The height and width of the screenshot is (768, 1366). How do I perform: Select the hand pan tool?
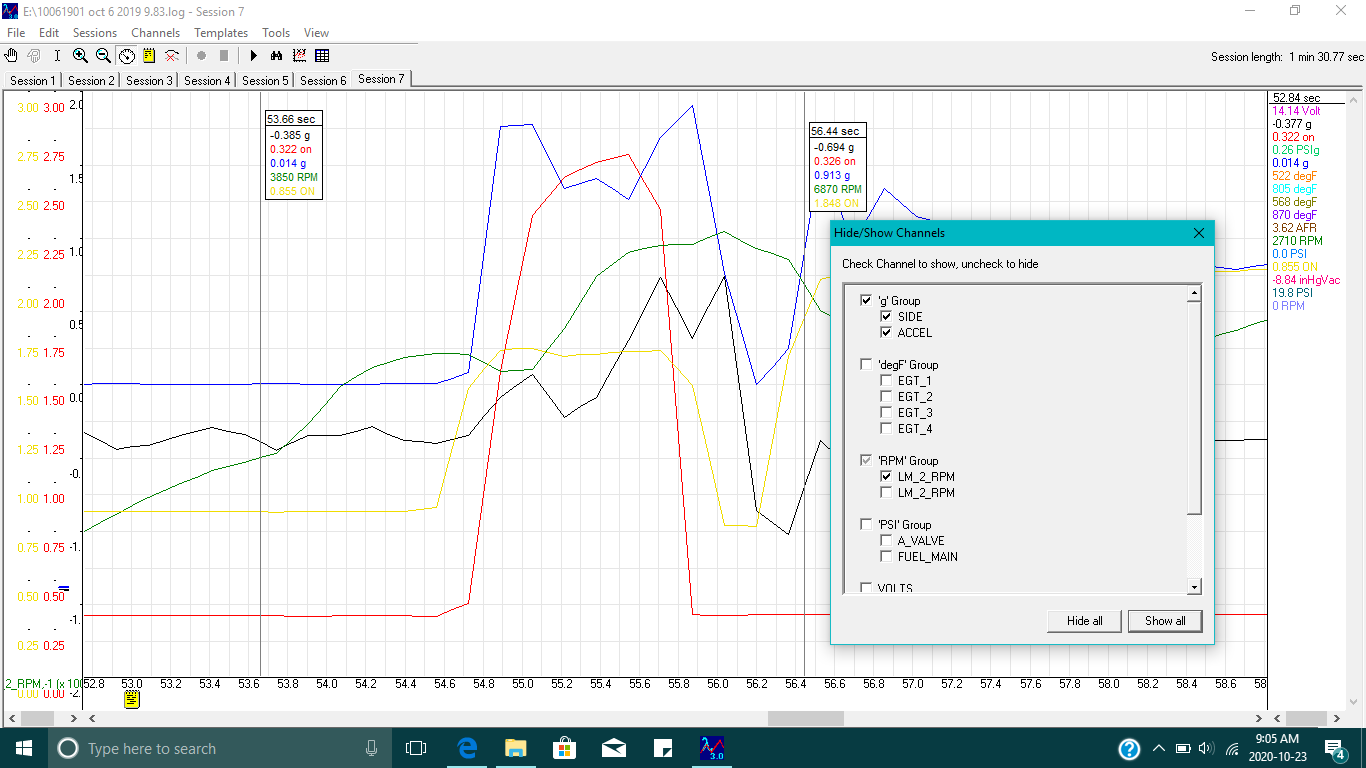pos(12,56)
